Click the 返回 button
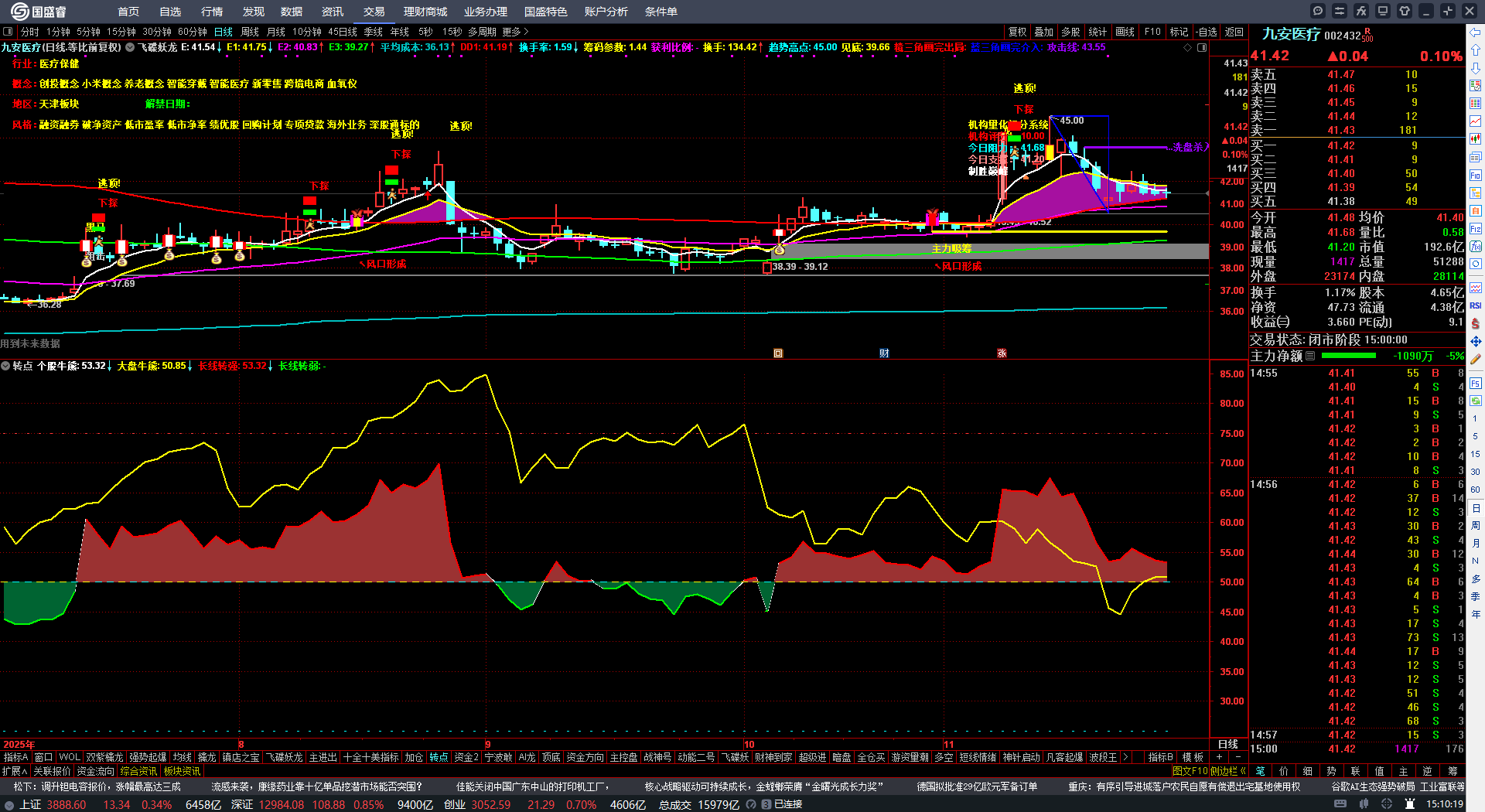1485x812 pixels. (x=1234, y=32)
